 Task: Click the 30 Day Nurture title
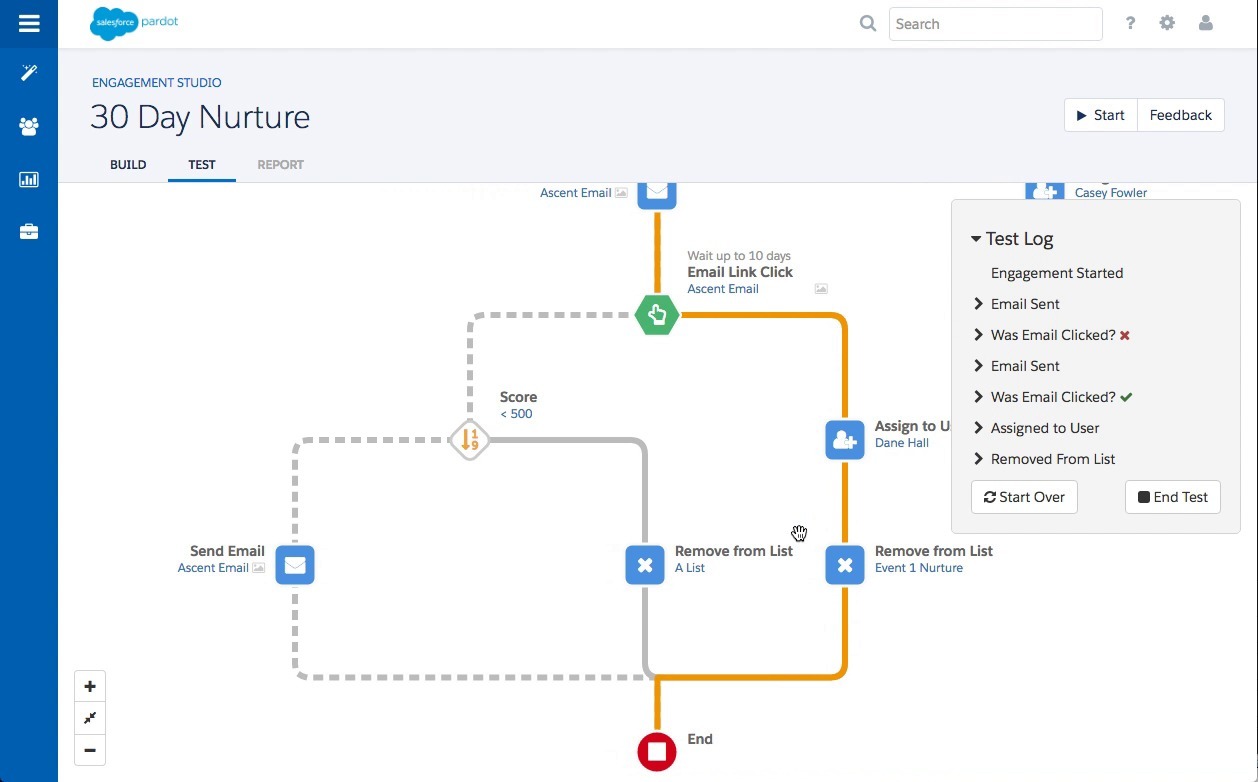click(x=200, y=117)
